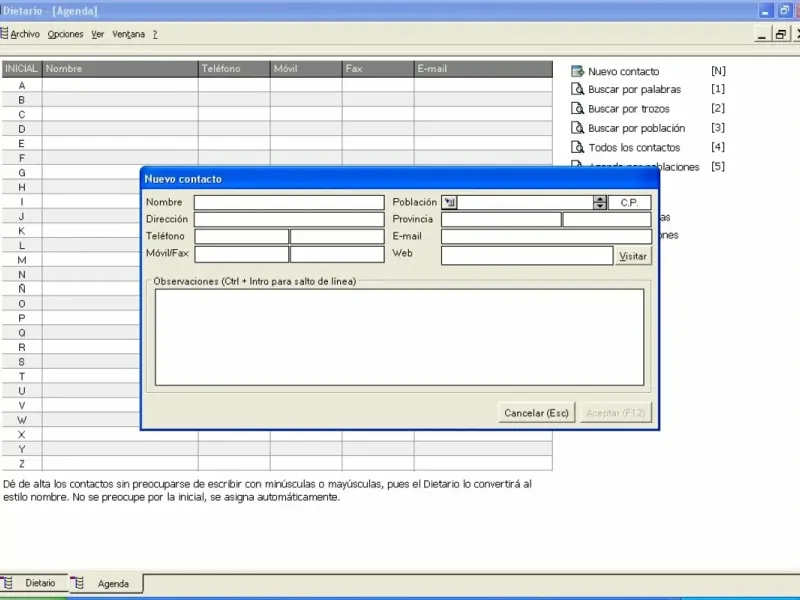Click the Todos los contactos magnifier icon

[577, 147]
